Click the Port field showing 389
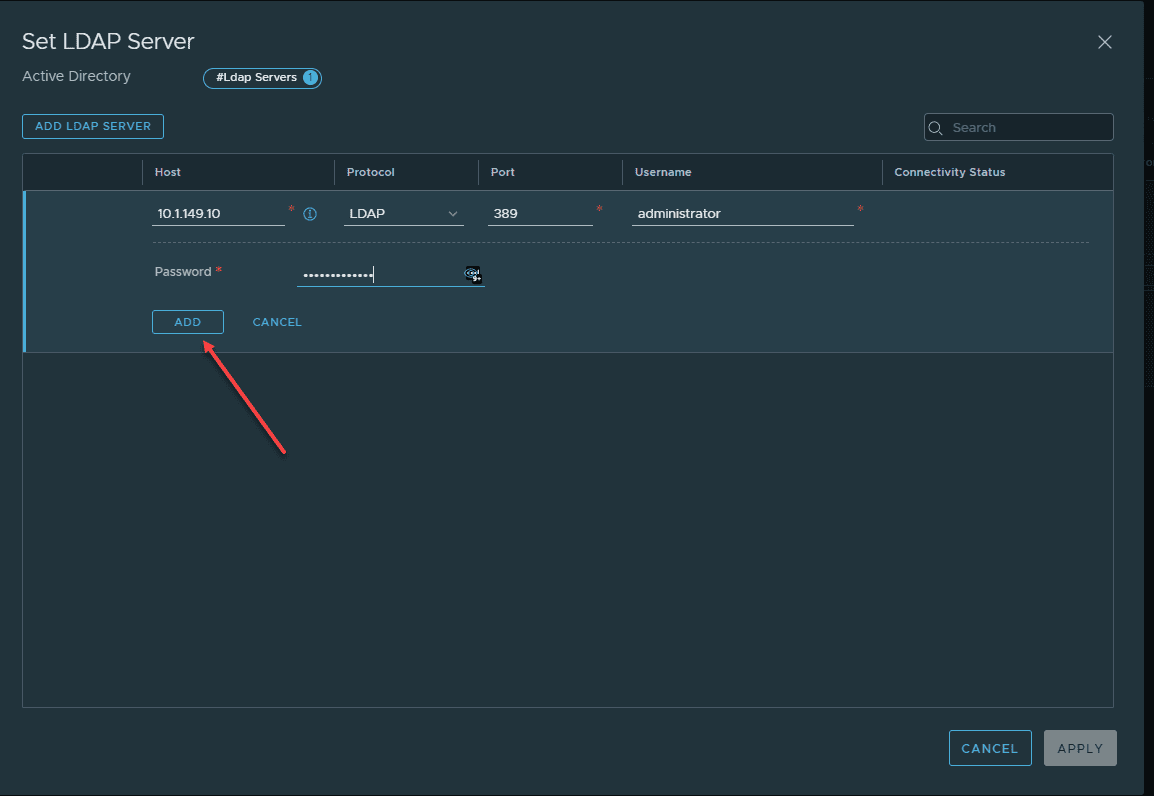The height and width of the screenshot is (796, 1154). pos(539,214)
